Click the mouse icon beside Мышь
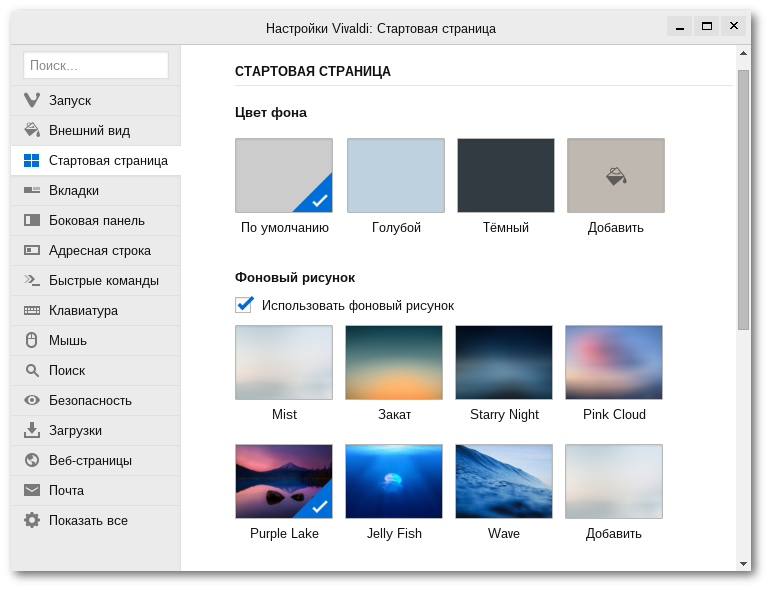770x590 pixels. click(32, 340)
